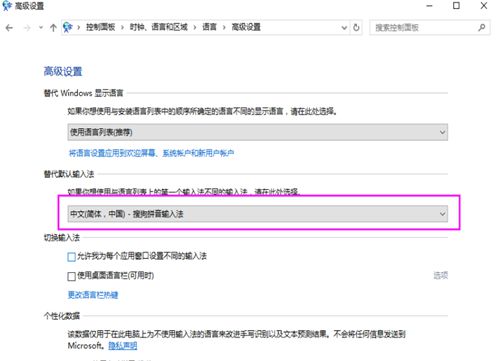
Task: Open the 隐私声明 privacy statement link
Action: 123,346
